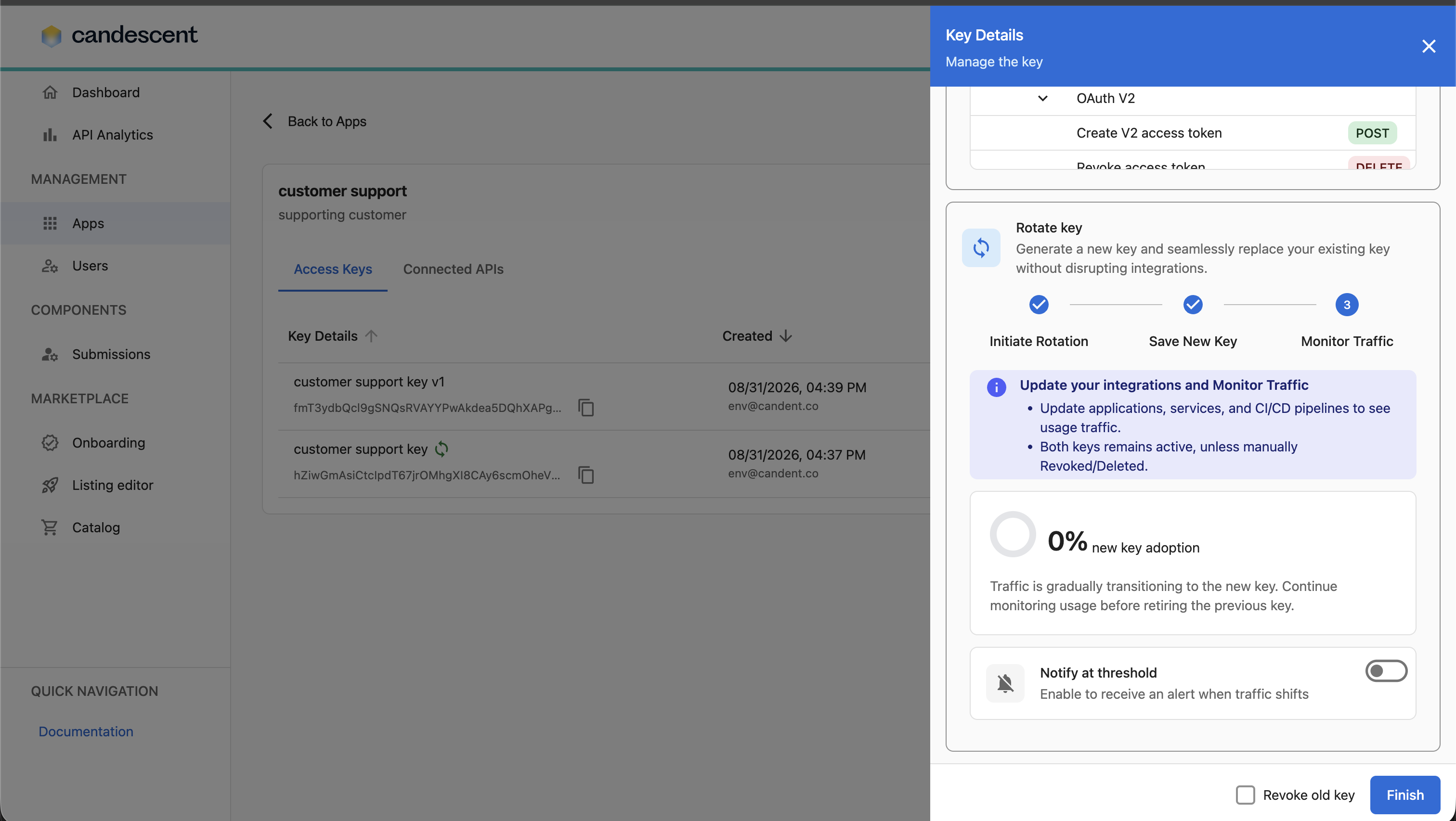
Task: Click the Key Details column header
Action: [323, 335]
